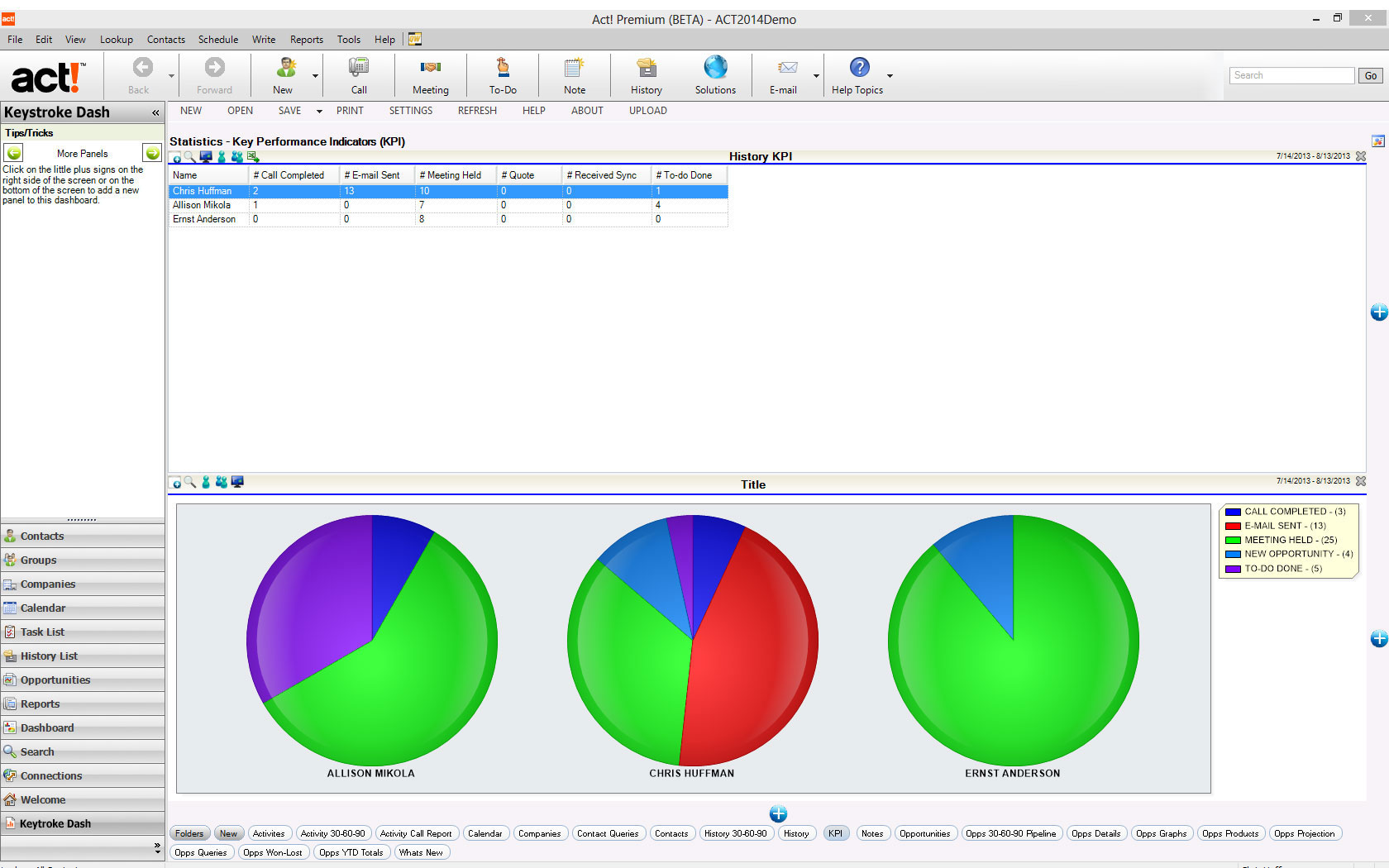Add panel via plus beside pie charts
Image resolution: width=1389 pixels, height=868 pixels.
pos(1379,638)
